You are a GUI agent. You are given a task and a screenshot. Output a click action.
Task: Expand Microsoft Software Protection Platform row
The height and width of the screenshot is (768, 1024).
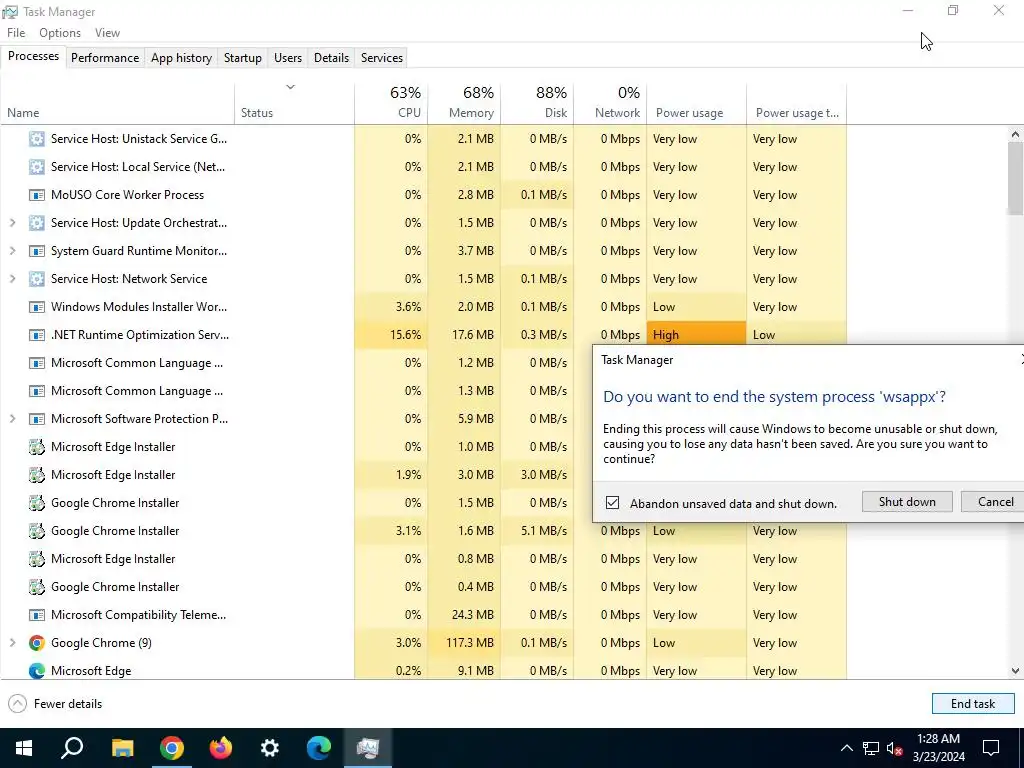click(x=12, y=419)
